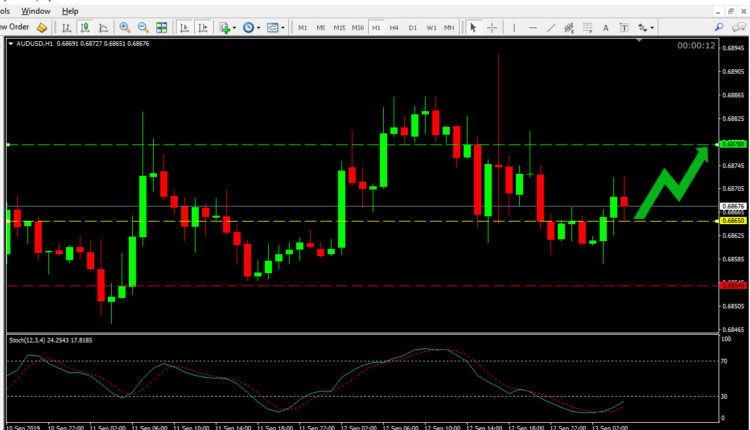
Task: Select the M30 timeframe
Action: point(358,28)
